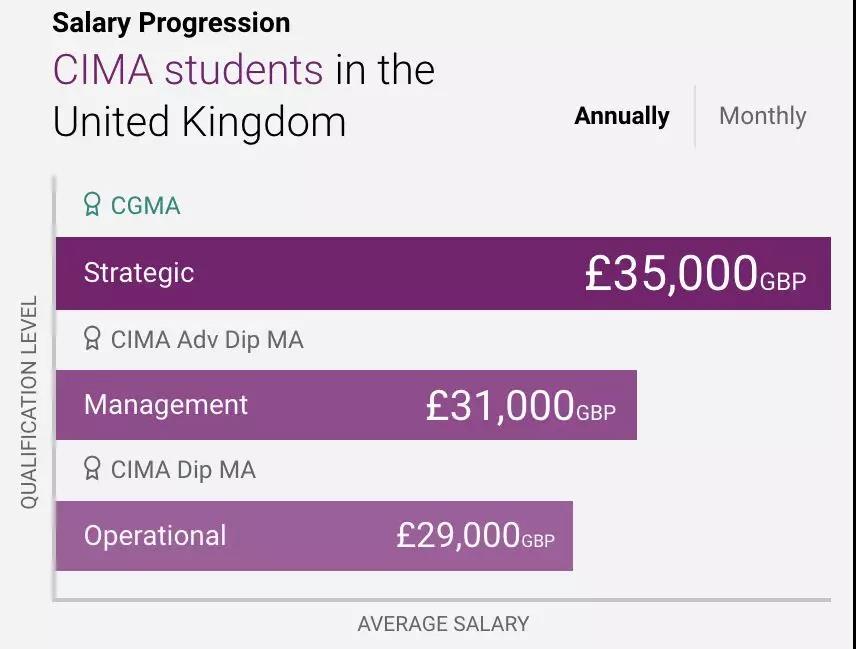Click the purple CIMA students heading text
This screenshot has height=649, width=856.
click(188, 70)
